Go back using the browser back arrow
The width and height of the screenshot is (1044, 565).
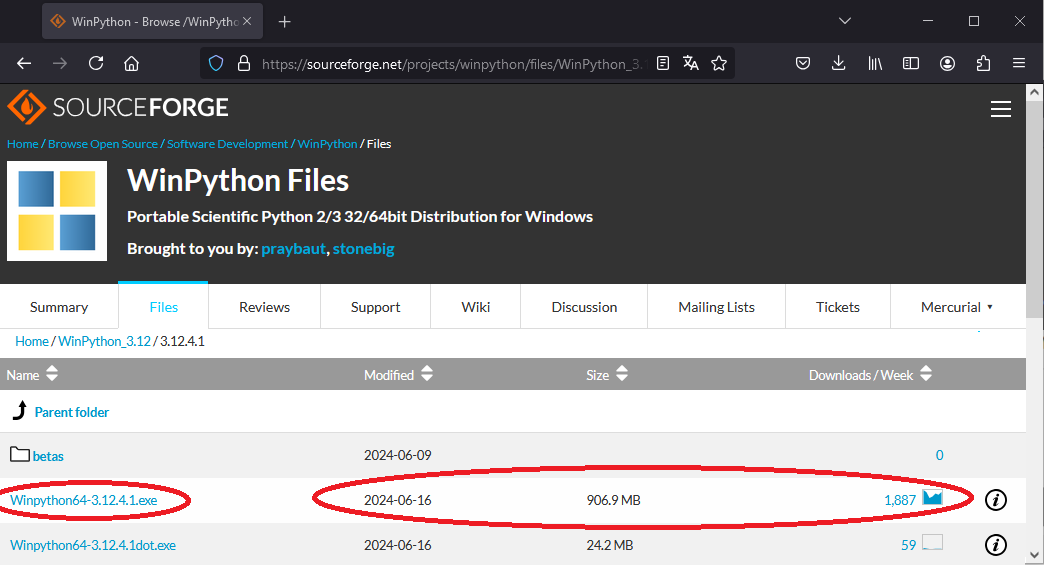(24, 63)
